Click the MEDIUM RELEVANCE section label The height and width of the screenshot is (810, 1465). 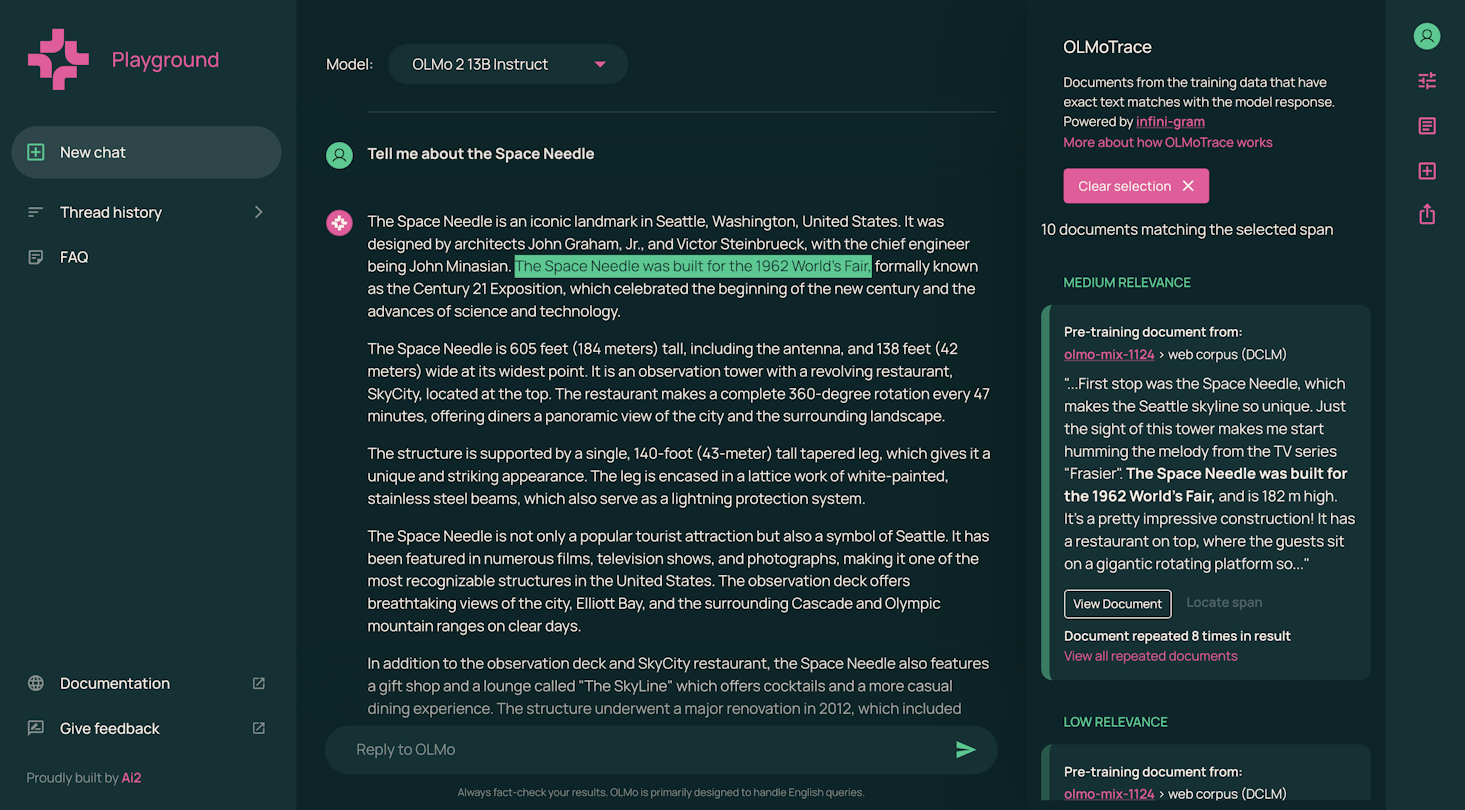point(1127,283)
